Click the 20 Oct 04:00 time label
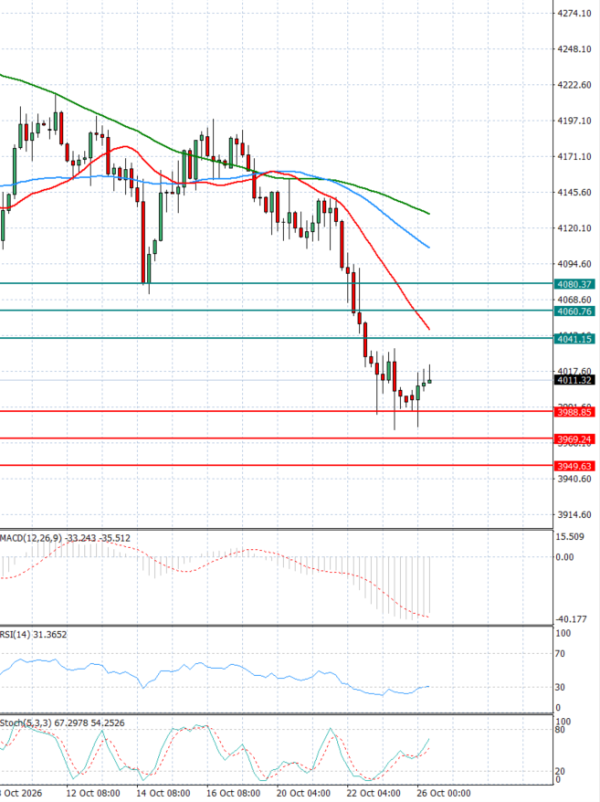 click(303, 794)
